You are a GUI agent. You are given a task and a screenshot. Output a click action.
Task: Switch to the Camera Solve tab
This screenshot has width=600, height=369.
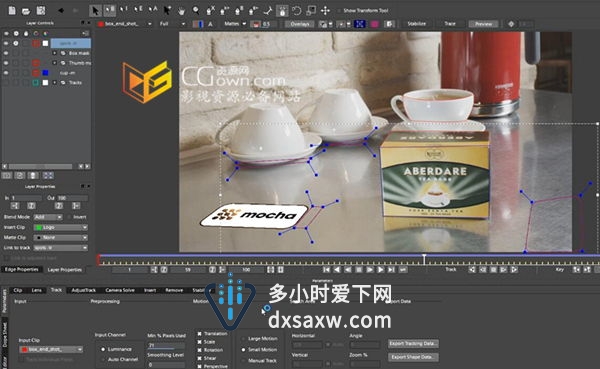120,290
